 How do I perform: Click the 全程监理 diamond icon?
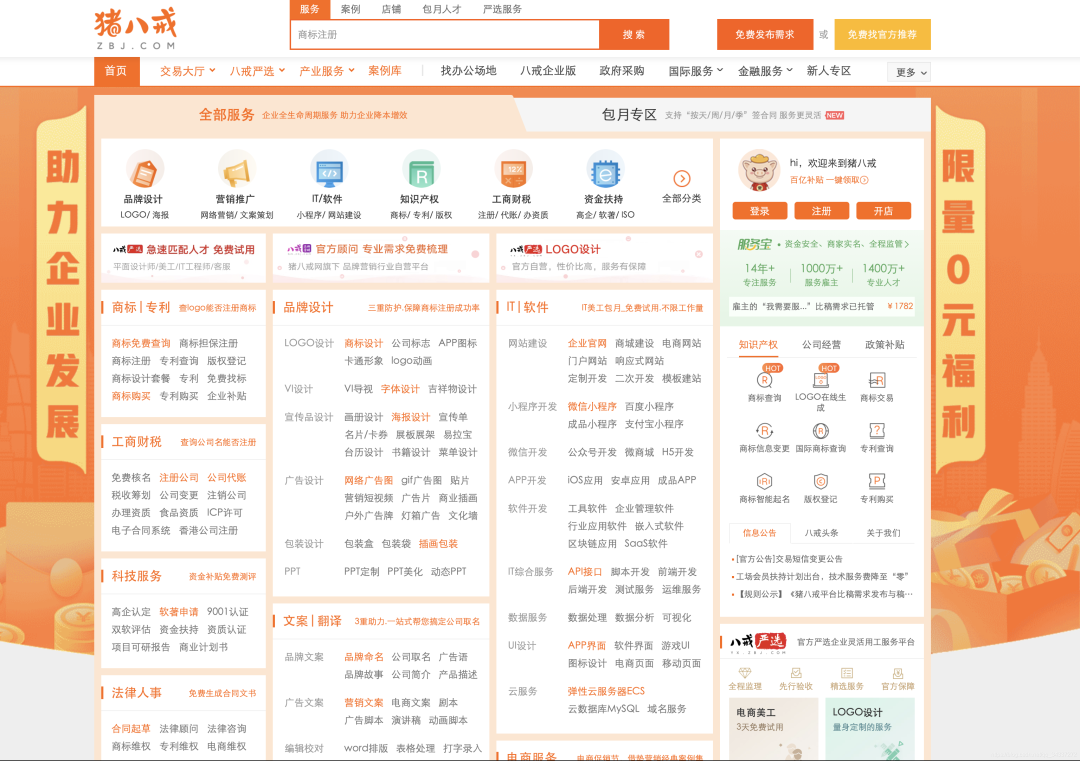[745, 673]
